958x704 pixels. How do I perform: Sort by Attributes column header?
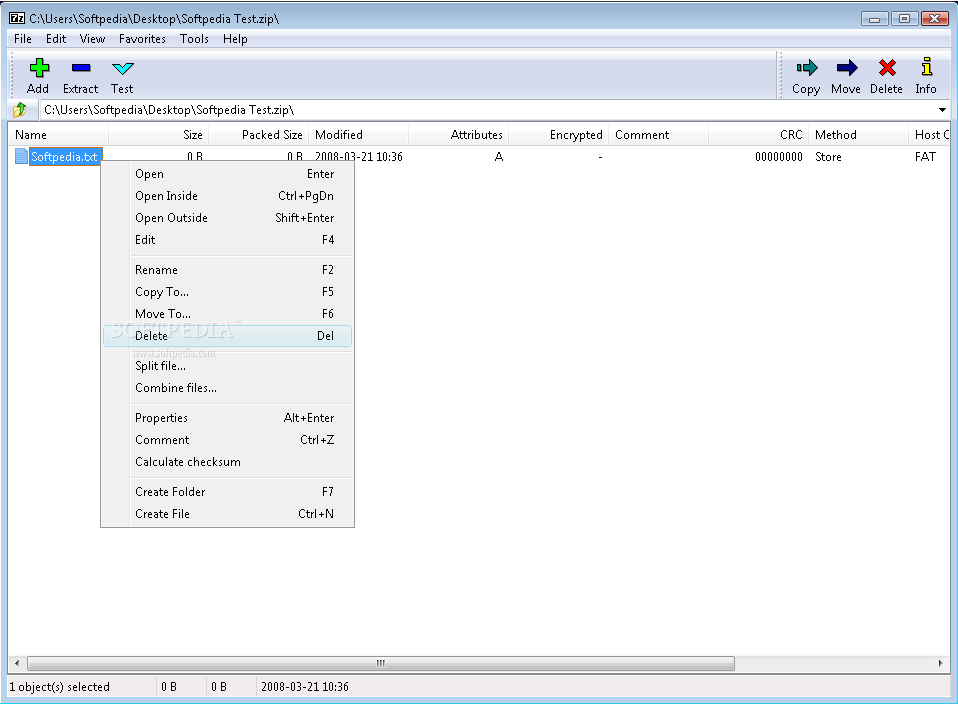[458, 135]
